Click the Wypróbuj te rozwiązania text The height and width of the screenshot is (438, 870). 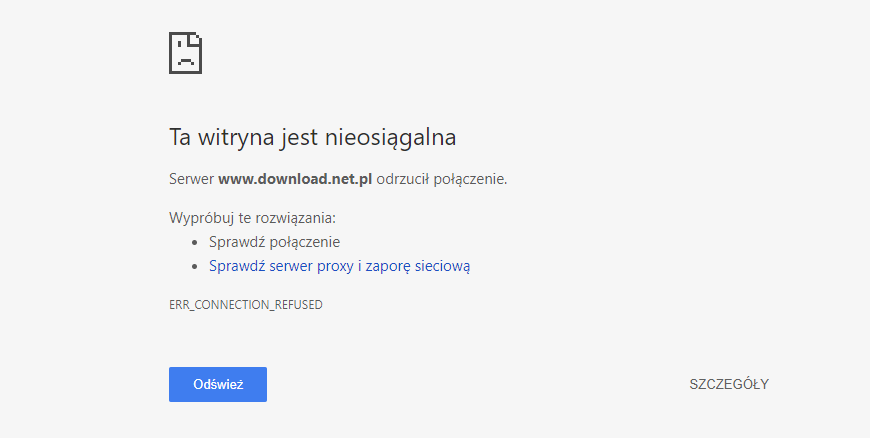[x=252, y=218]
